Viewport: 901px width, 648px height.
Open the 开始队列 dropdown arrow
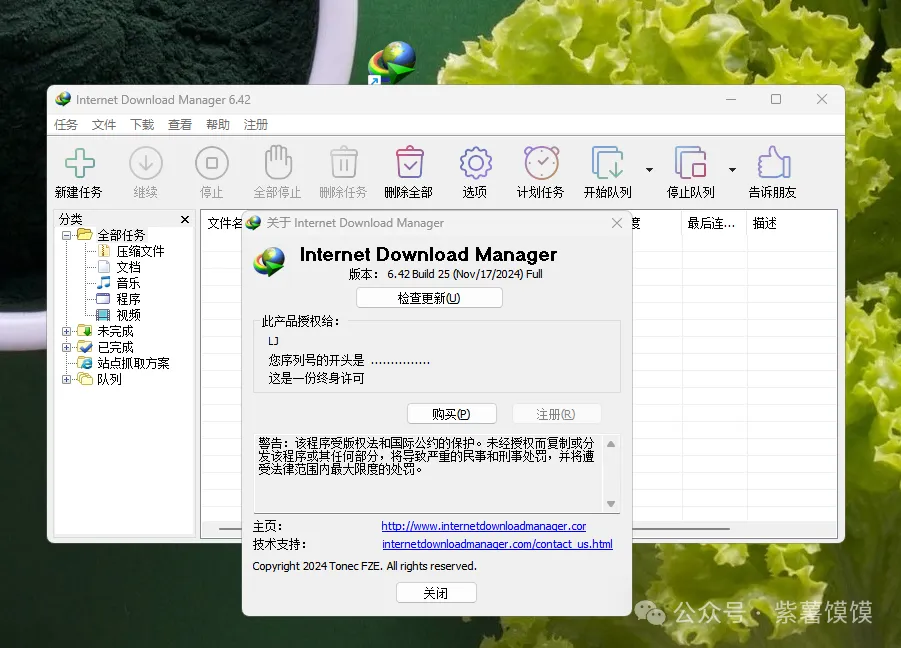point(649,170)
